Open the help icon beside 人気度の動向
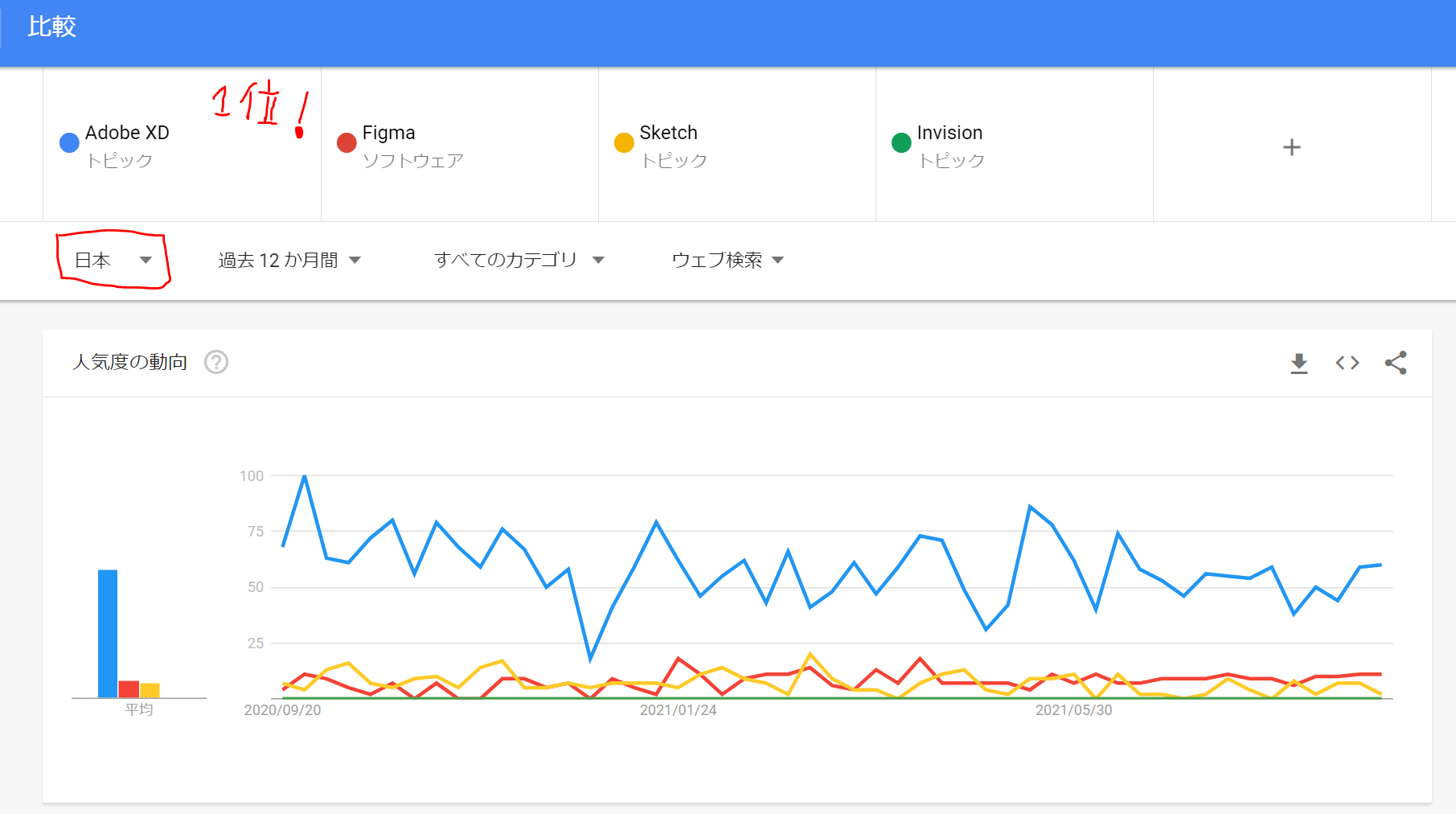The width and height of the screenshot is (1456, 814). click(216, 362)
